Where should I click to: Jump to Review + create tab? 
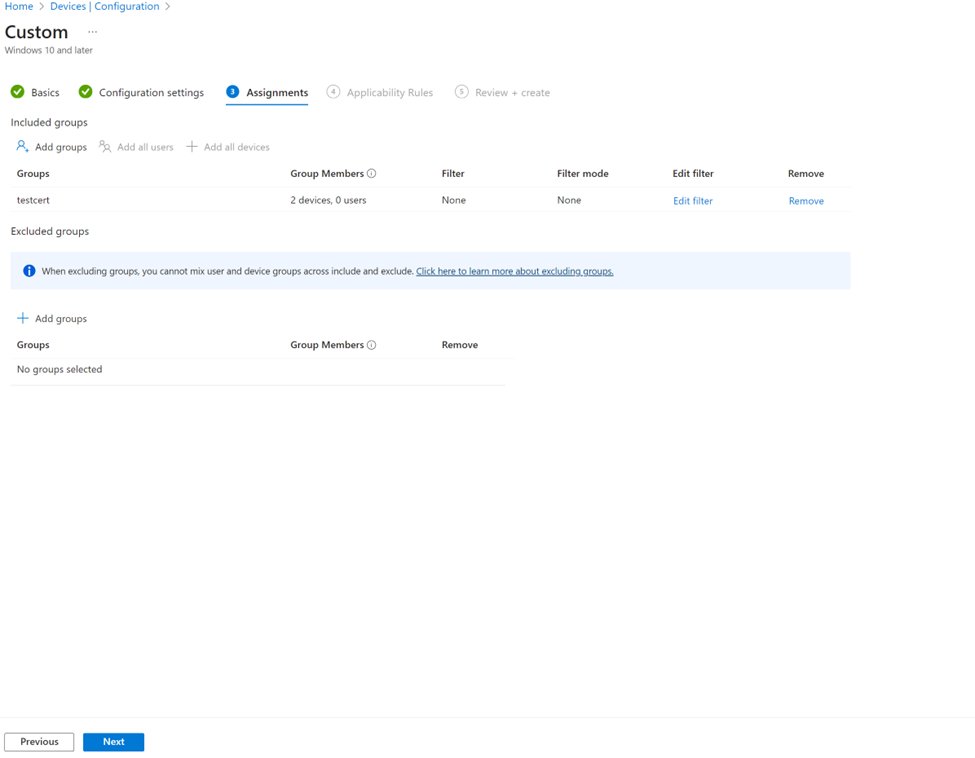(502, 92)
